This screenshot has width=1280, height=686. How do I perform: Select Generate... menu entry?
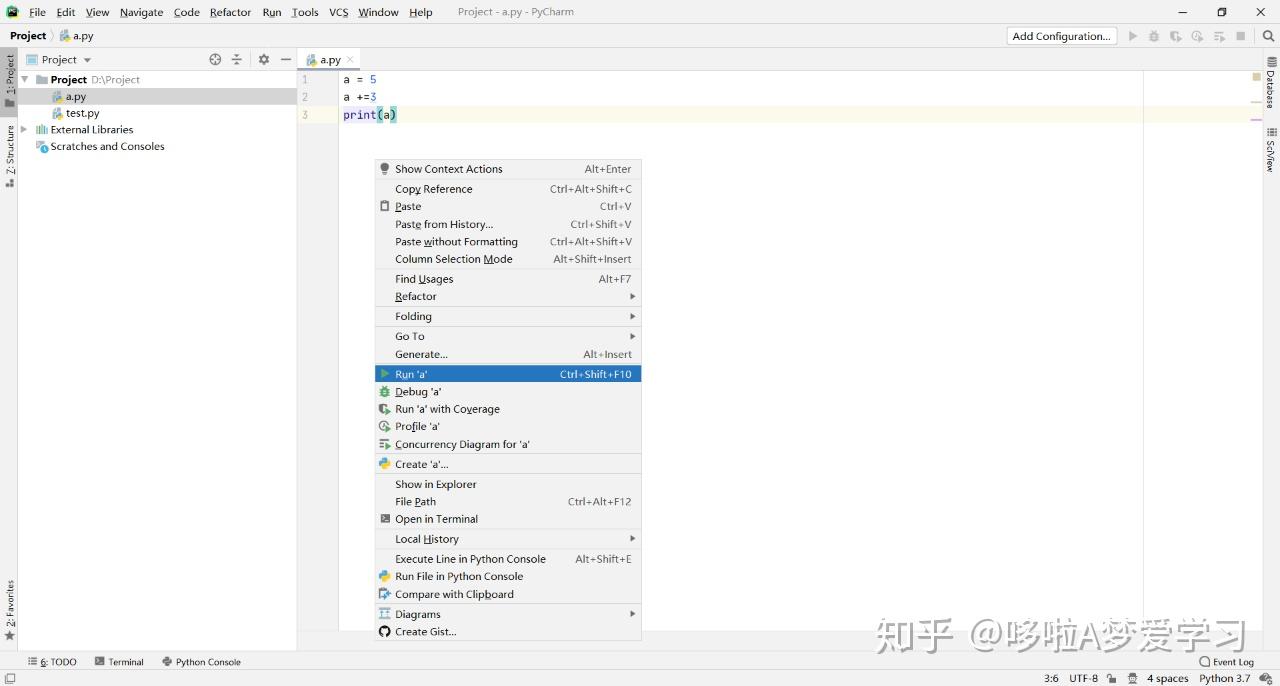pos(508,354)
